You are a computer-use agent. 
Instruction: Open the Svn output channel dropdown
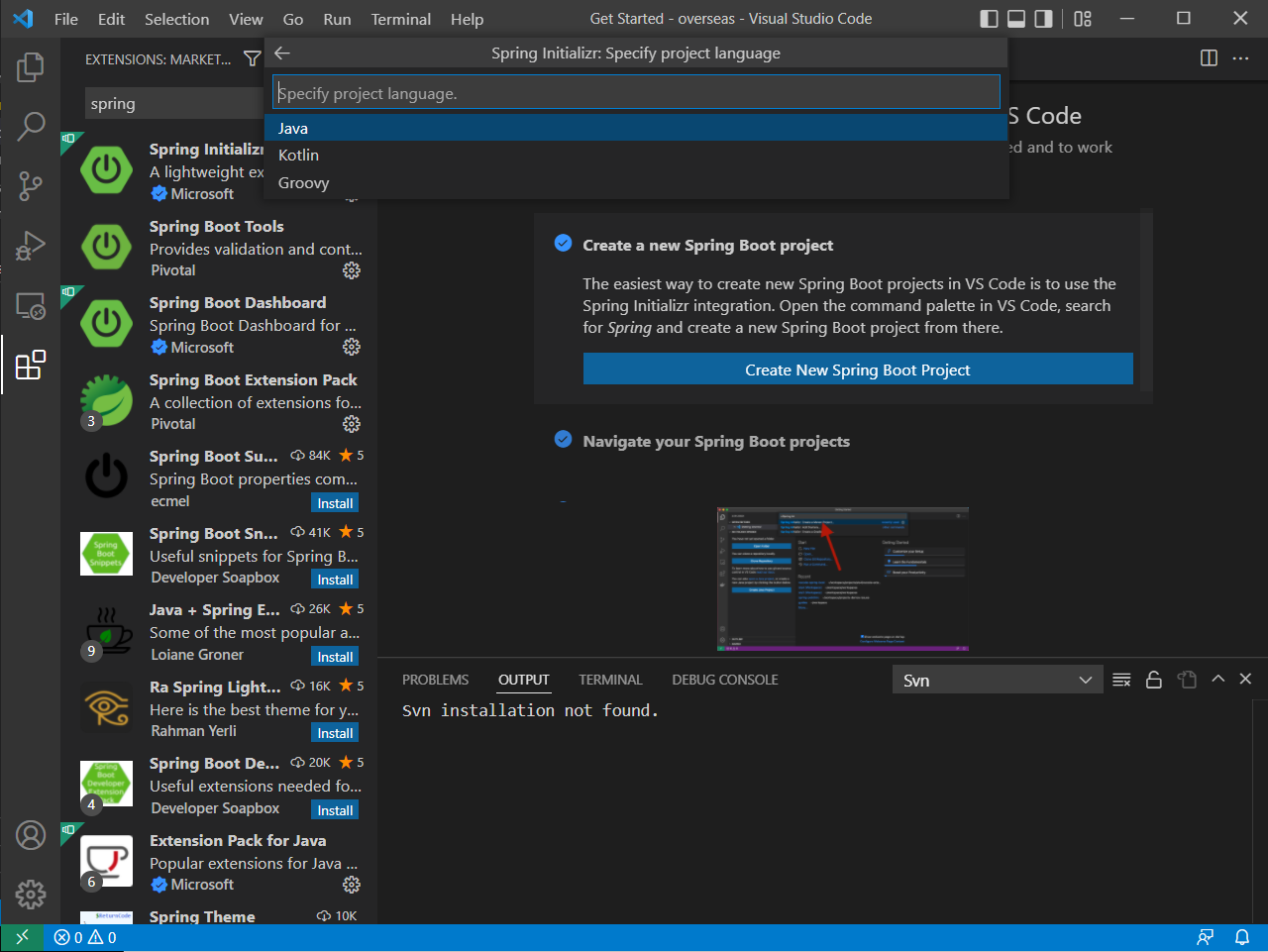[998, 681]
